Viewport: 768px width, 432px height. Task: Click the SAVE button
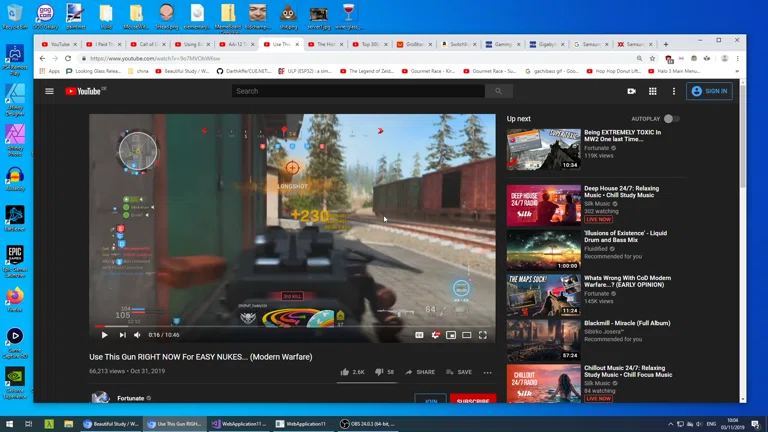click(x=459, y=372)
